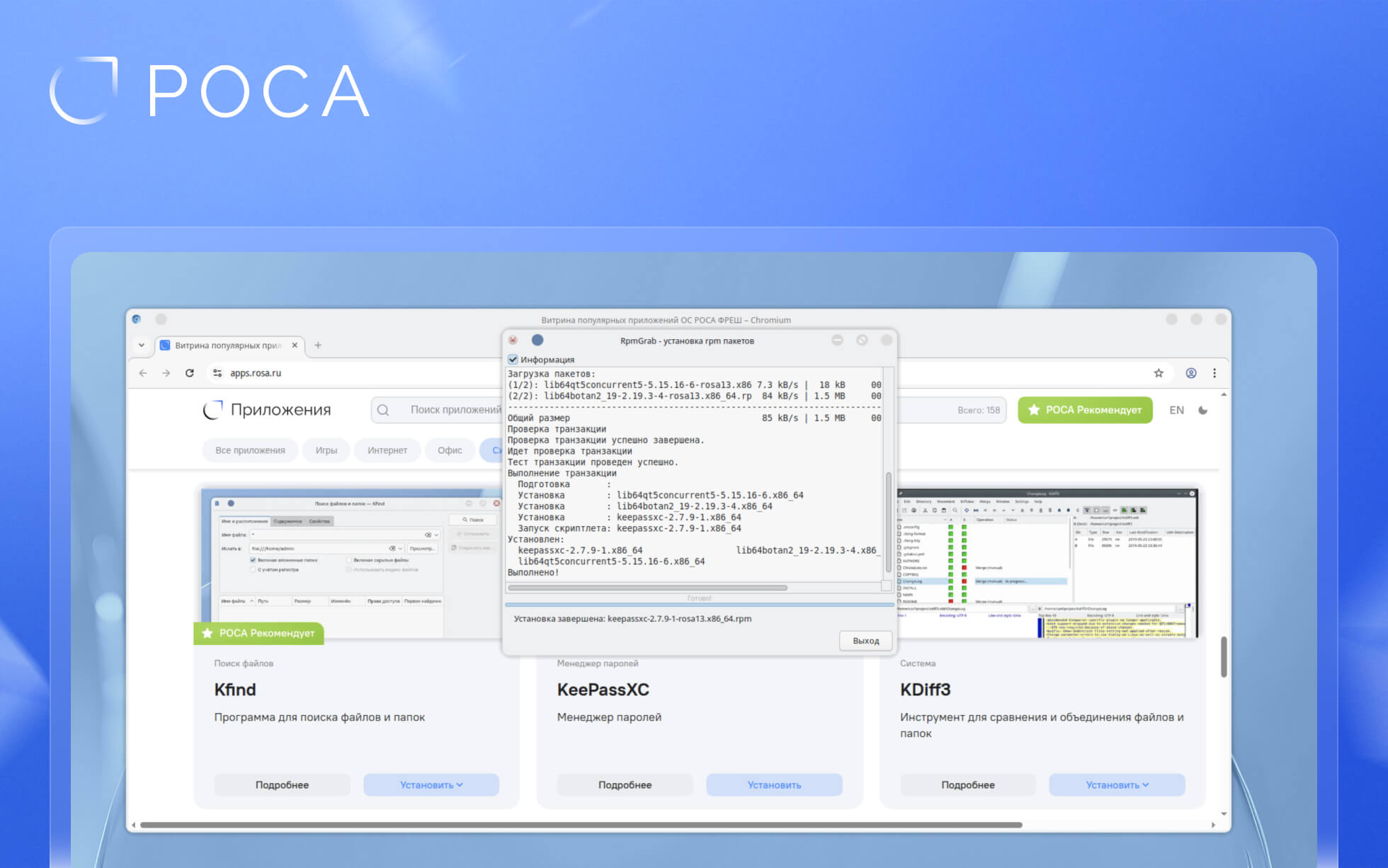Screen dimensions: 1388x868
Task: Click search magnifier in app search
Action: point(383,410)
